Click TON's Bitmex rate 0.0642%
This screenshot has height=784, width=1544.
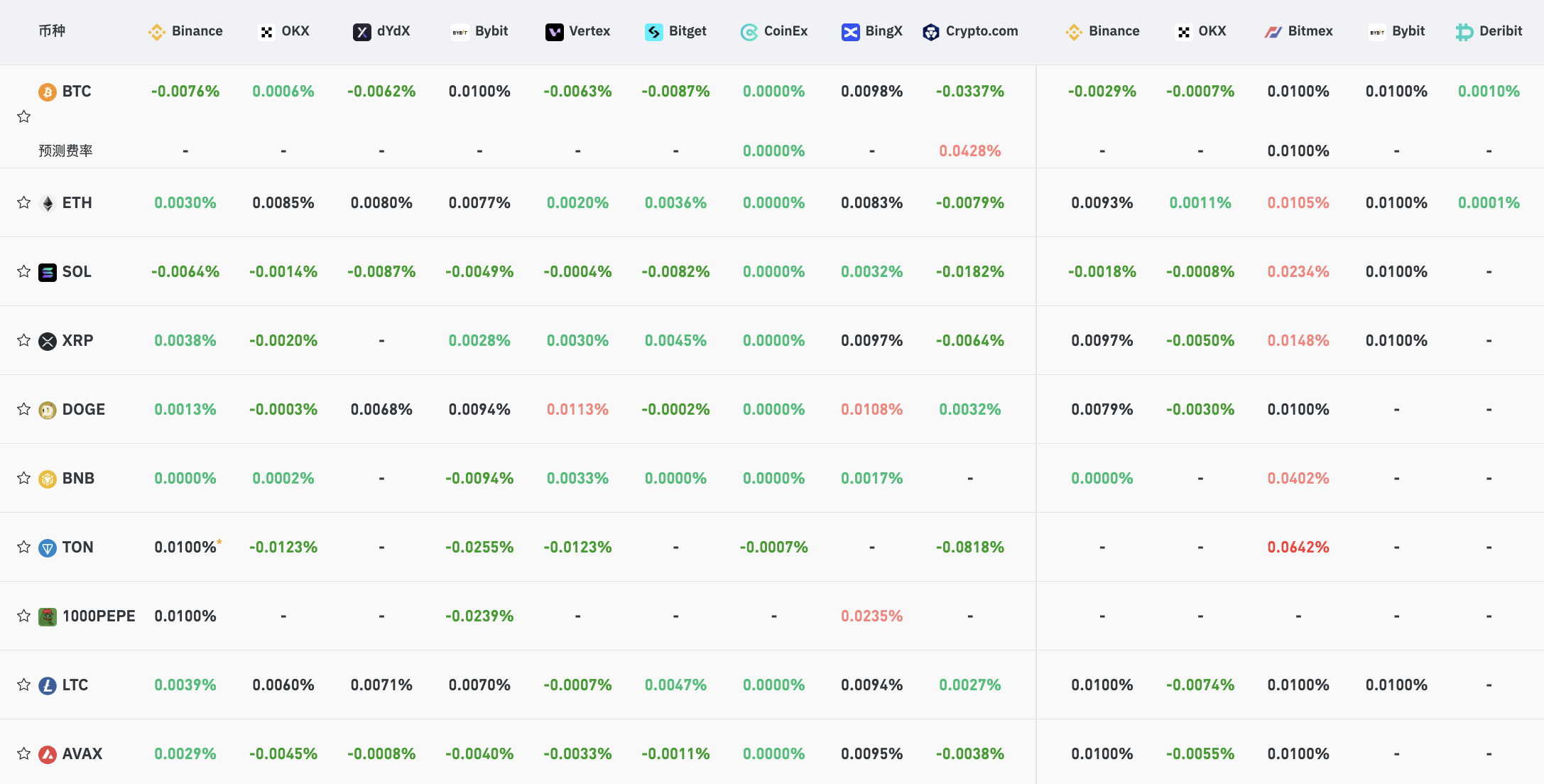[x=1298, y=548]
